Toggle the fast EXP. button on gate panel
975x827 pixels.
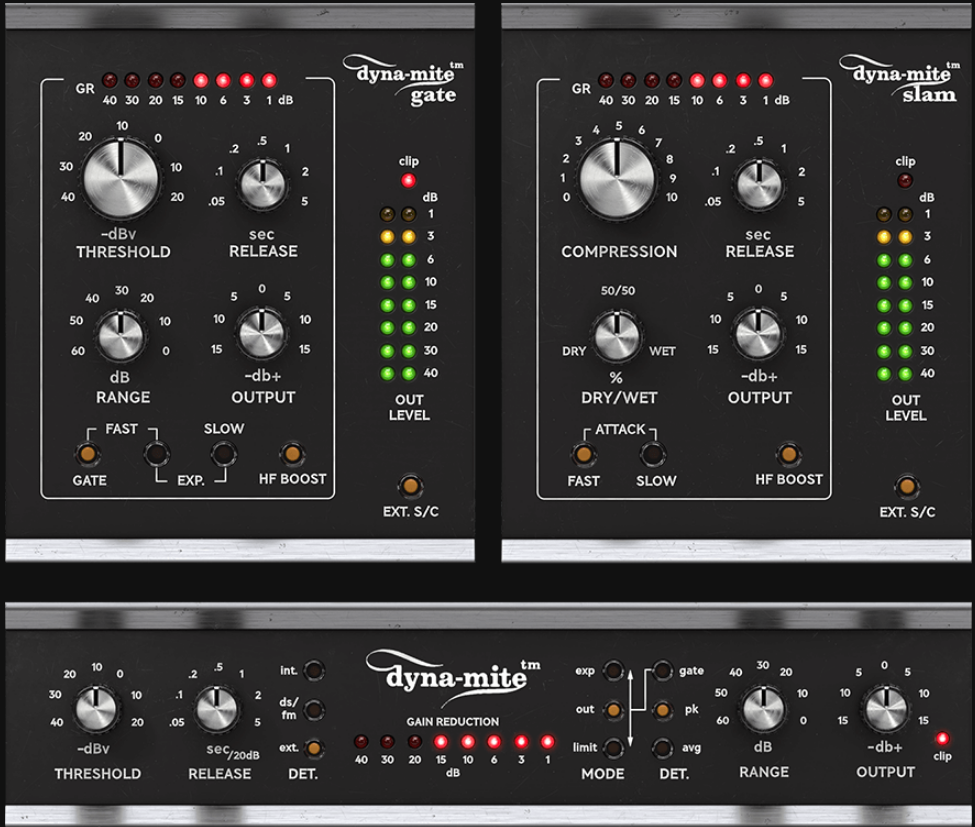156,454
